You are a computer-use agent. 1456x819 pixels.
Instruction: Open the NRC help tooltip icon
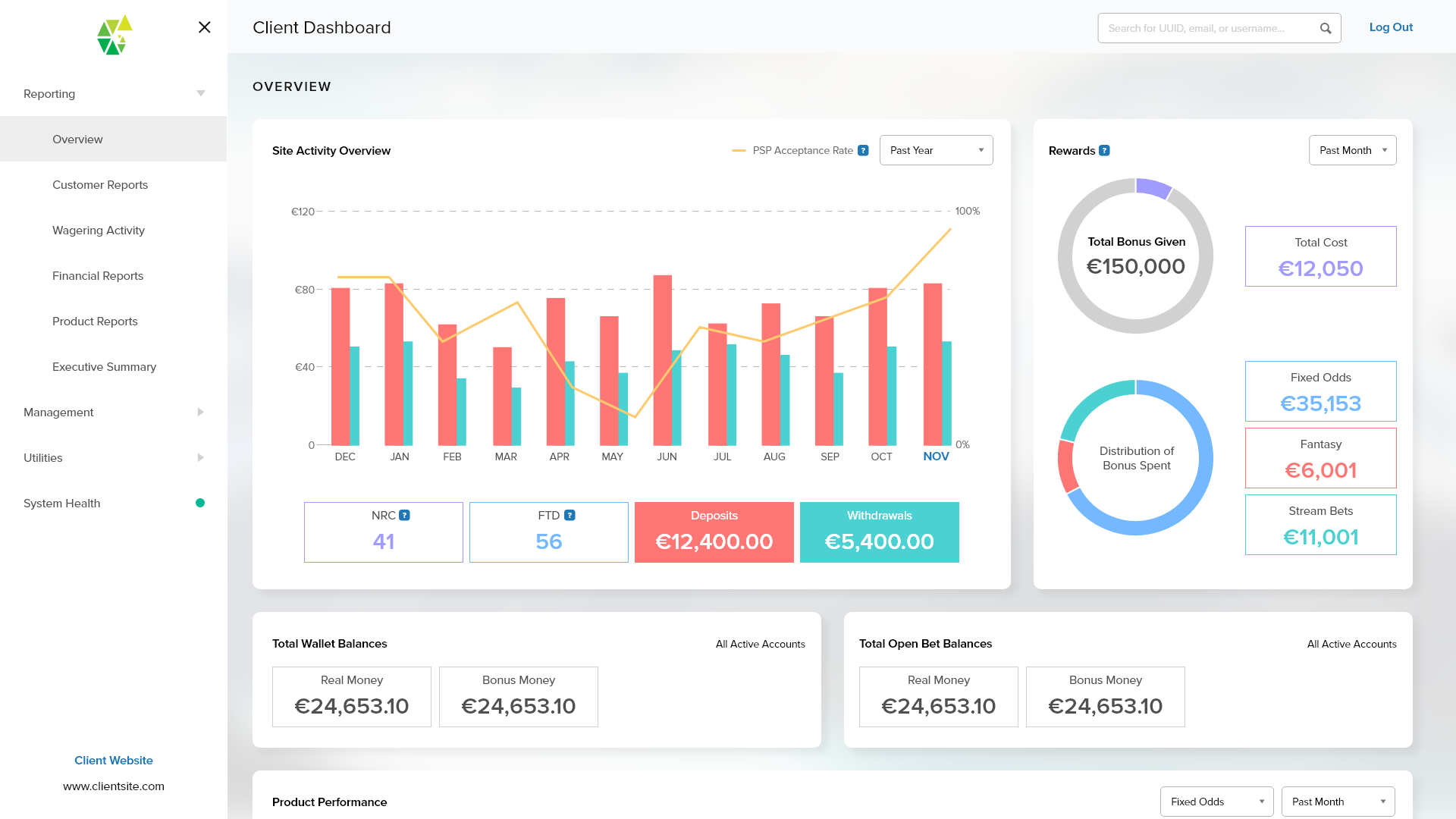click(x=404, y=515)
